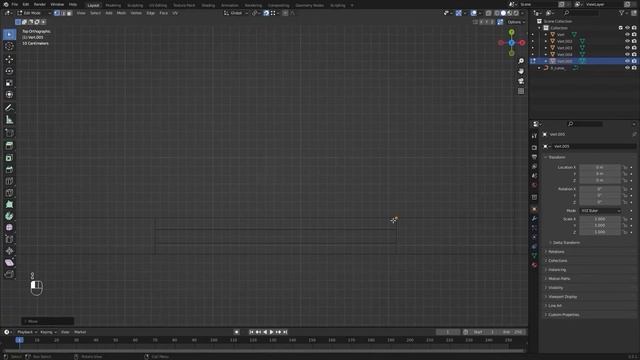Screen dimensions: 640x360
Task: Click the zoom magnifier icon in viewport
Action: point(521,61)
